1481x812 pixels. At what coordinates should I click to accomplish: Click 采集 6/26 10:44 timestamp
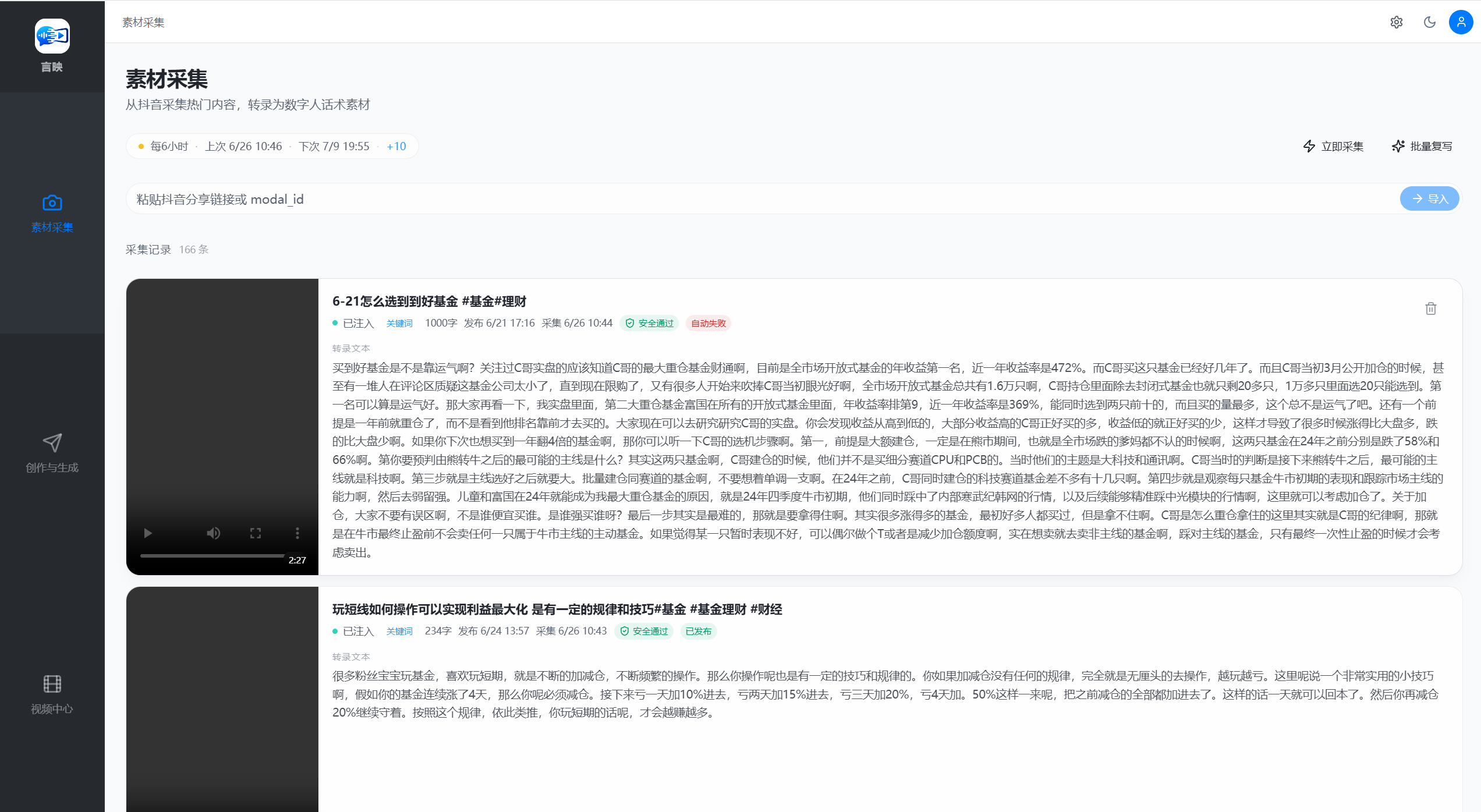point(577,323)
